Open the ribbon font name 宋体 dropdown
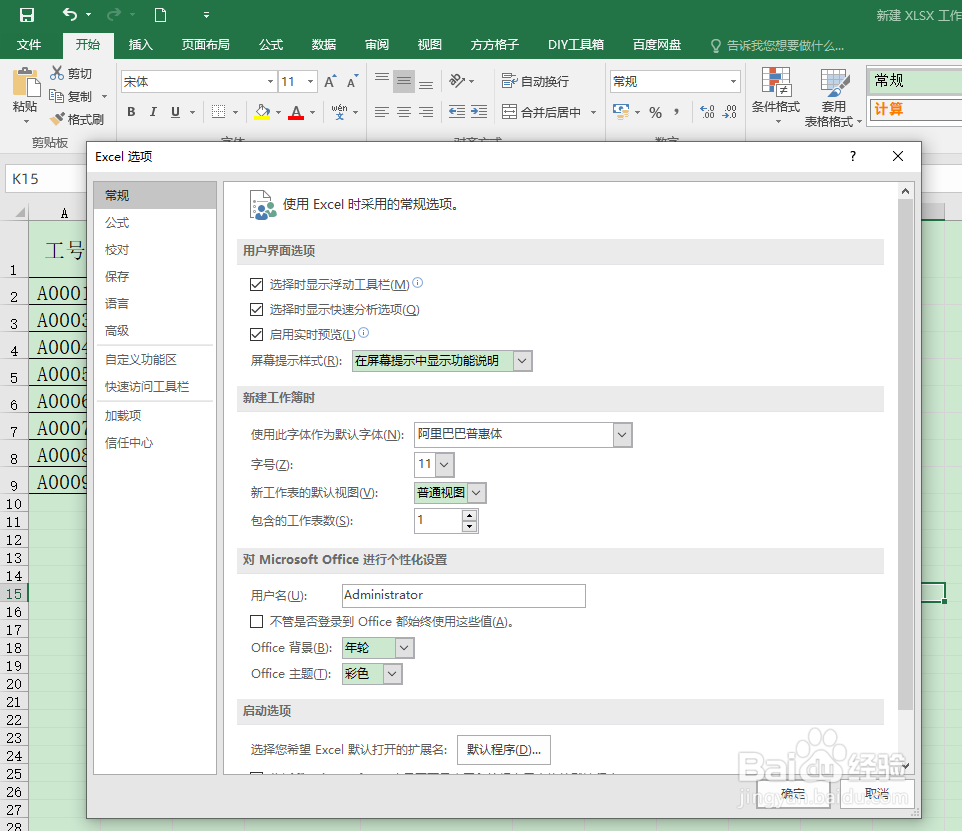 [x=270, y=82]
